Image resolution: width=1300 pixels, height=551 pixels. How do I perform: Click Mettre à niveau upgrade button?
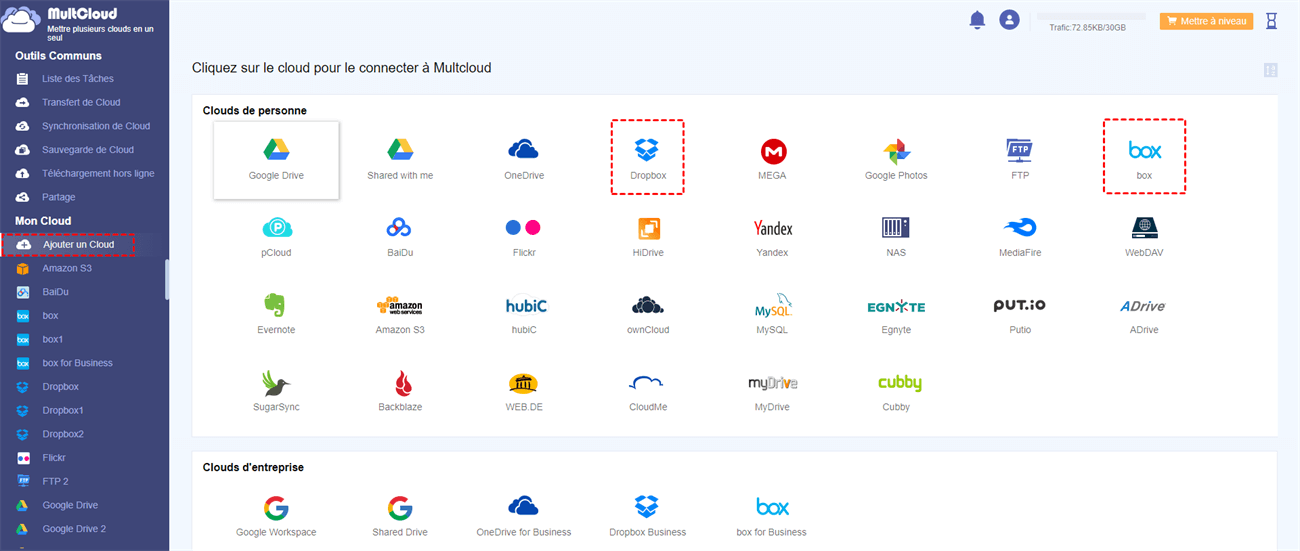coord(1206,21)
